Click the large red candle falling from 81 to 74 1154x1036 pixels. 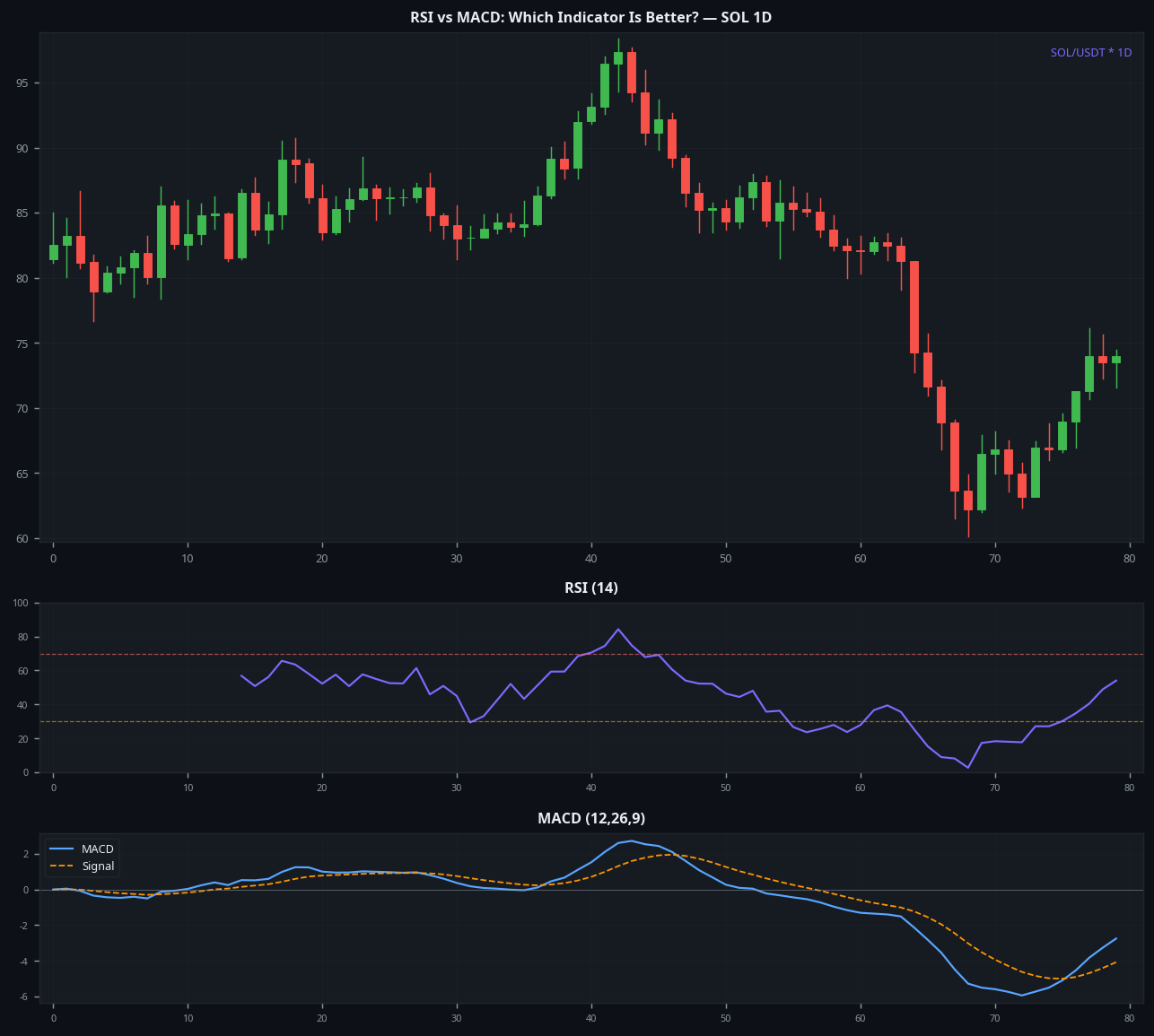tap(914, 307)
